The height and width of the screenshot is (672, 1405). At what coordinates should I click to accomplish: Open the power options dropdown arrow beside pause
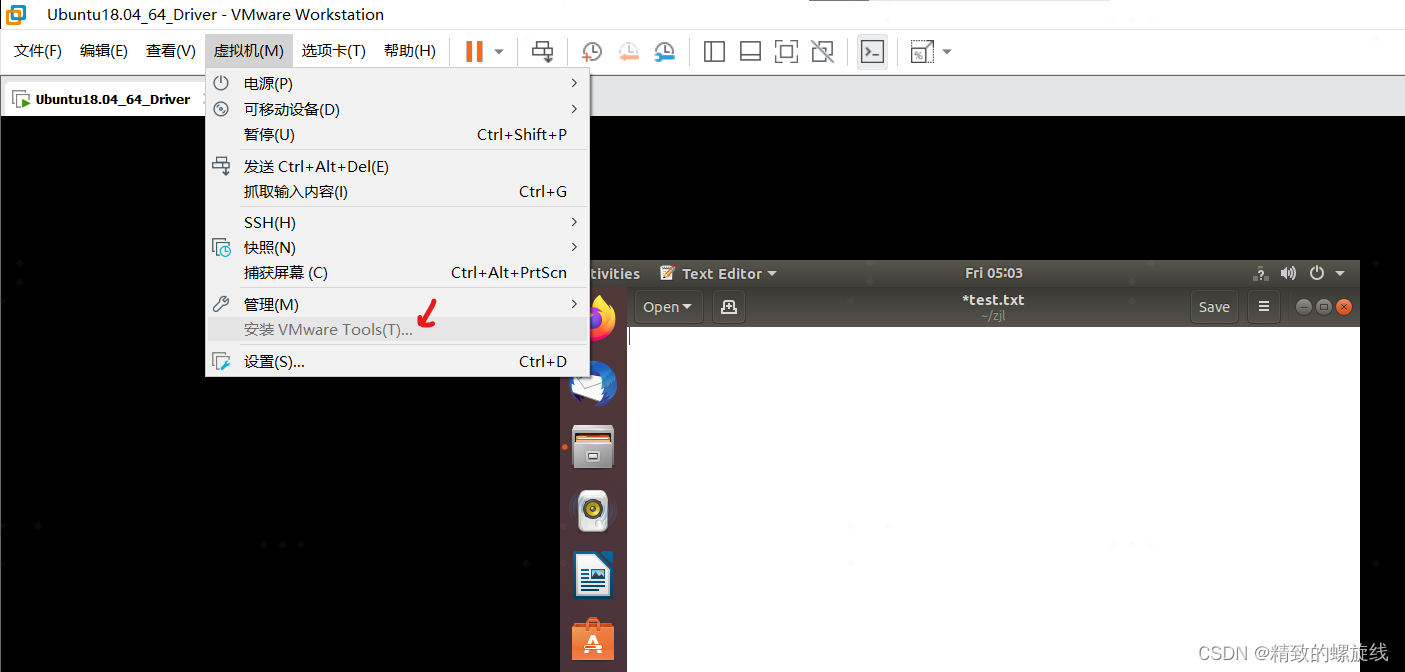point(499,51)
